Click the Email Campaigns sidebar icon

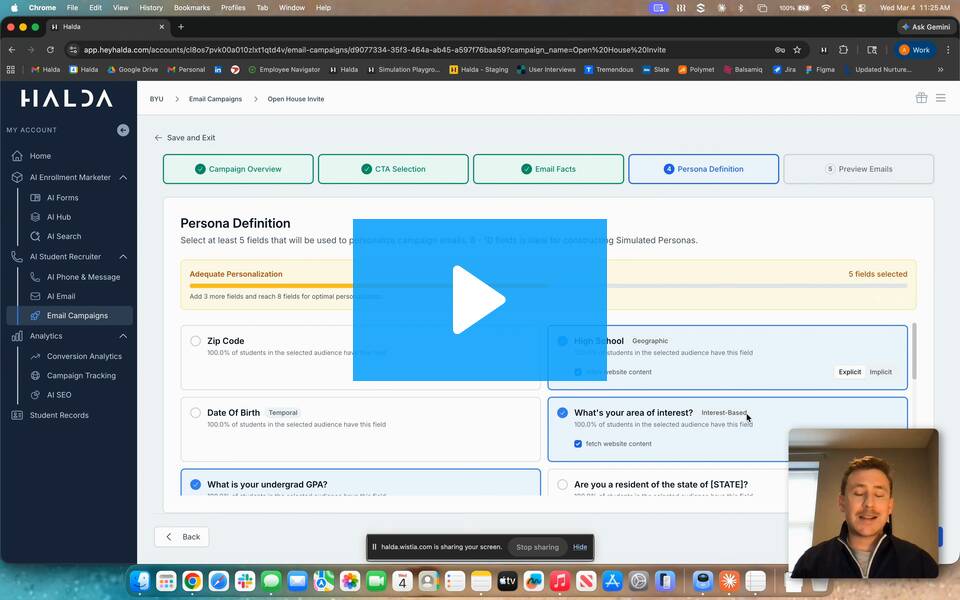coord(36,315)
